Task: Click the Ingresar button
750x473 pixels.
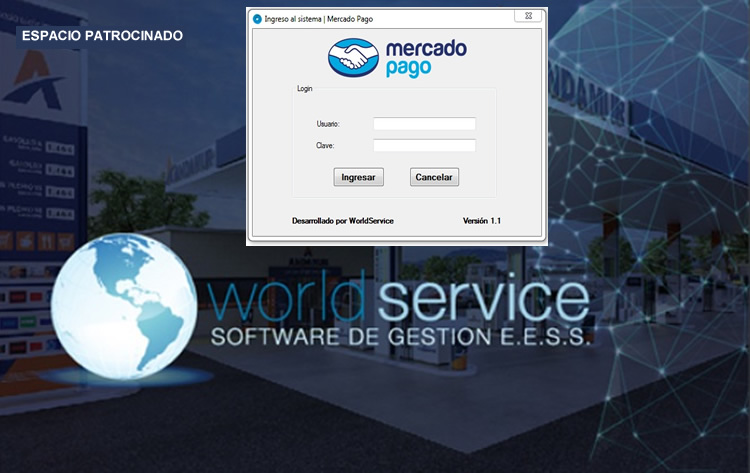Action: [x=358, y=177]
